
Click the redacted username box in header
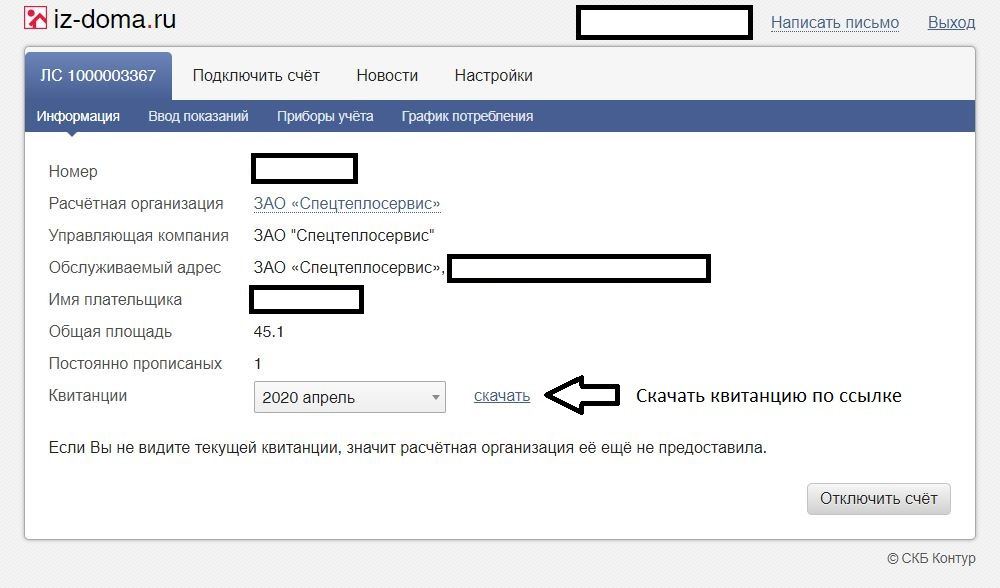664,23
